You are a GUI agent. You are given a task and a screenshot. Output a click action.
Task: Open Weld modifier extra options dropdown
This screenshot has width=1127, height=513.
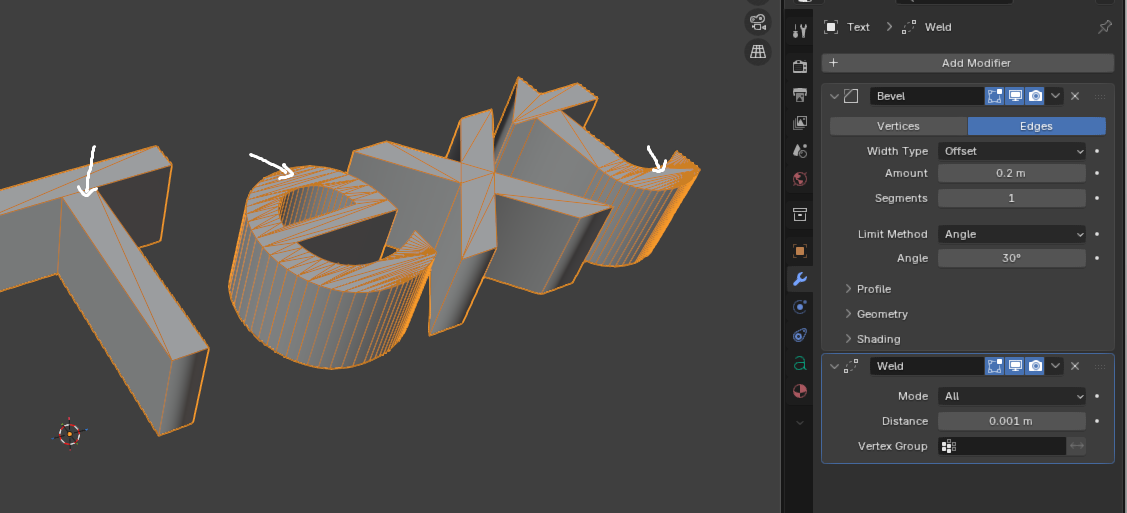point(1055,366)
